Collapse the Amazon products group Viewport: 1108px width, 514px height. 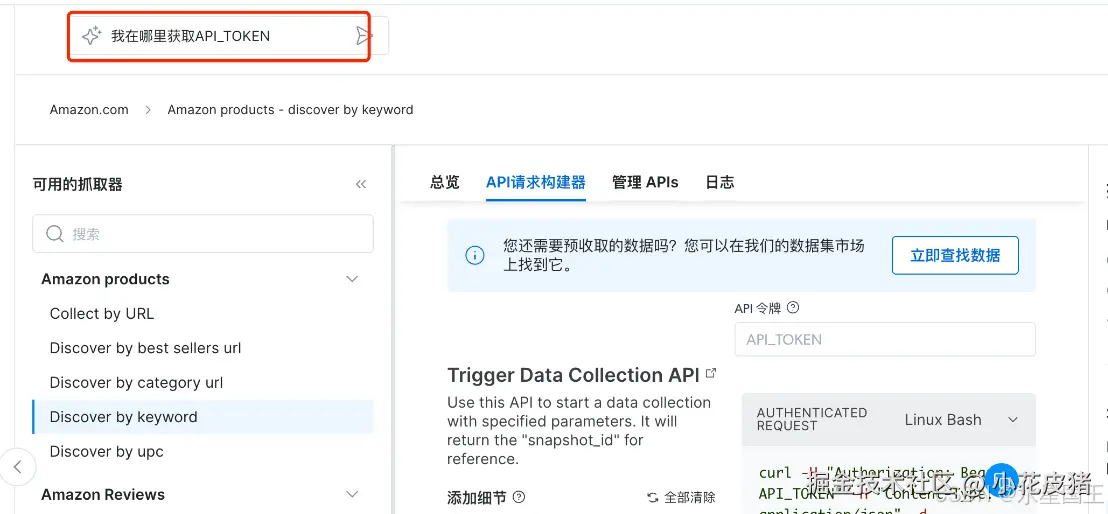(352, 279)
